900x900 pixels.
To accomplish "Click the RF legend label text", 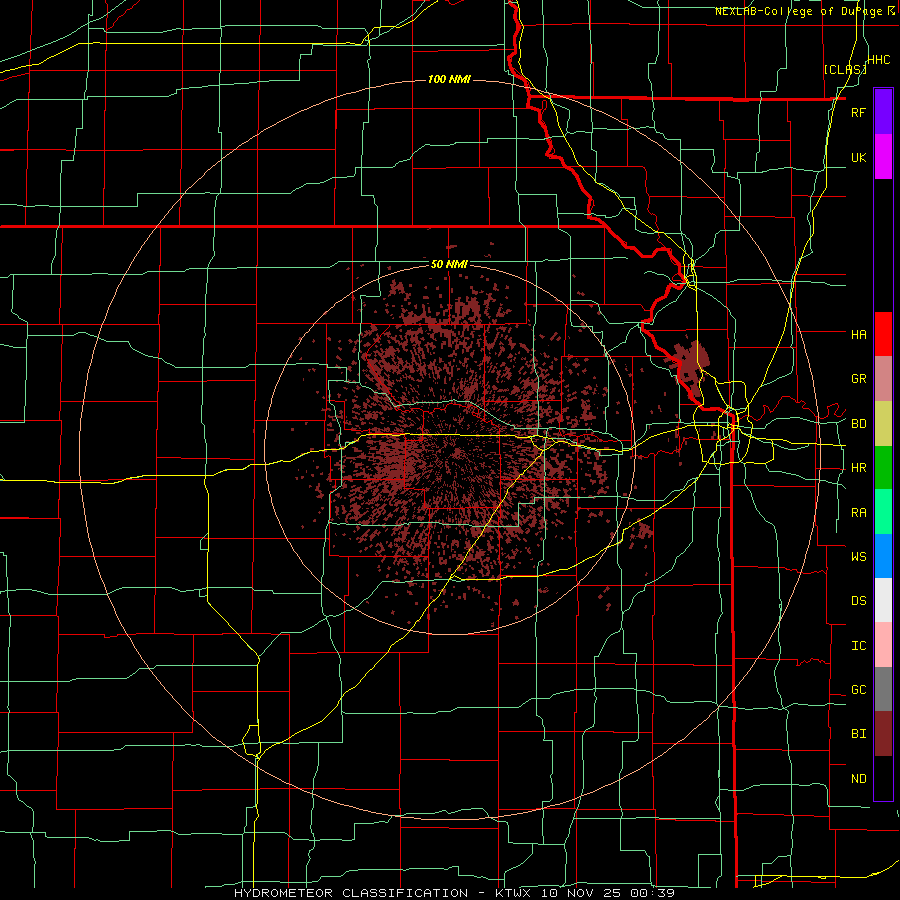I will [x=858, y=112].
